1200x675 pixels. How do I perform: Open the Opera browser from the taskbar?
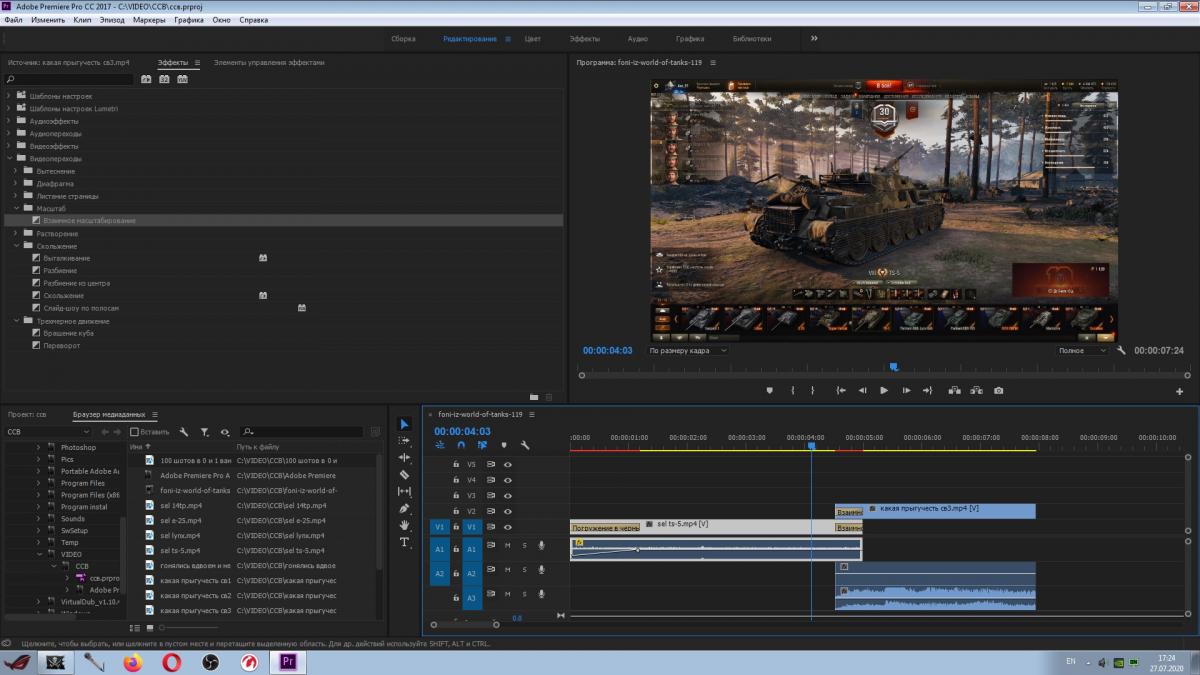pyautogui.click(x=171, y=662)
